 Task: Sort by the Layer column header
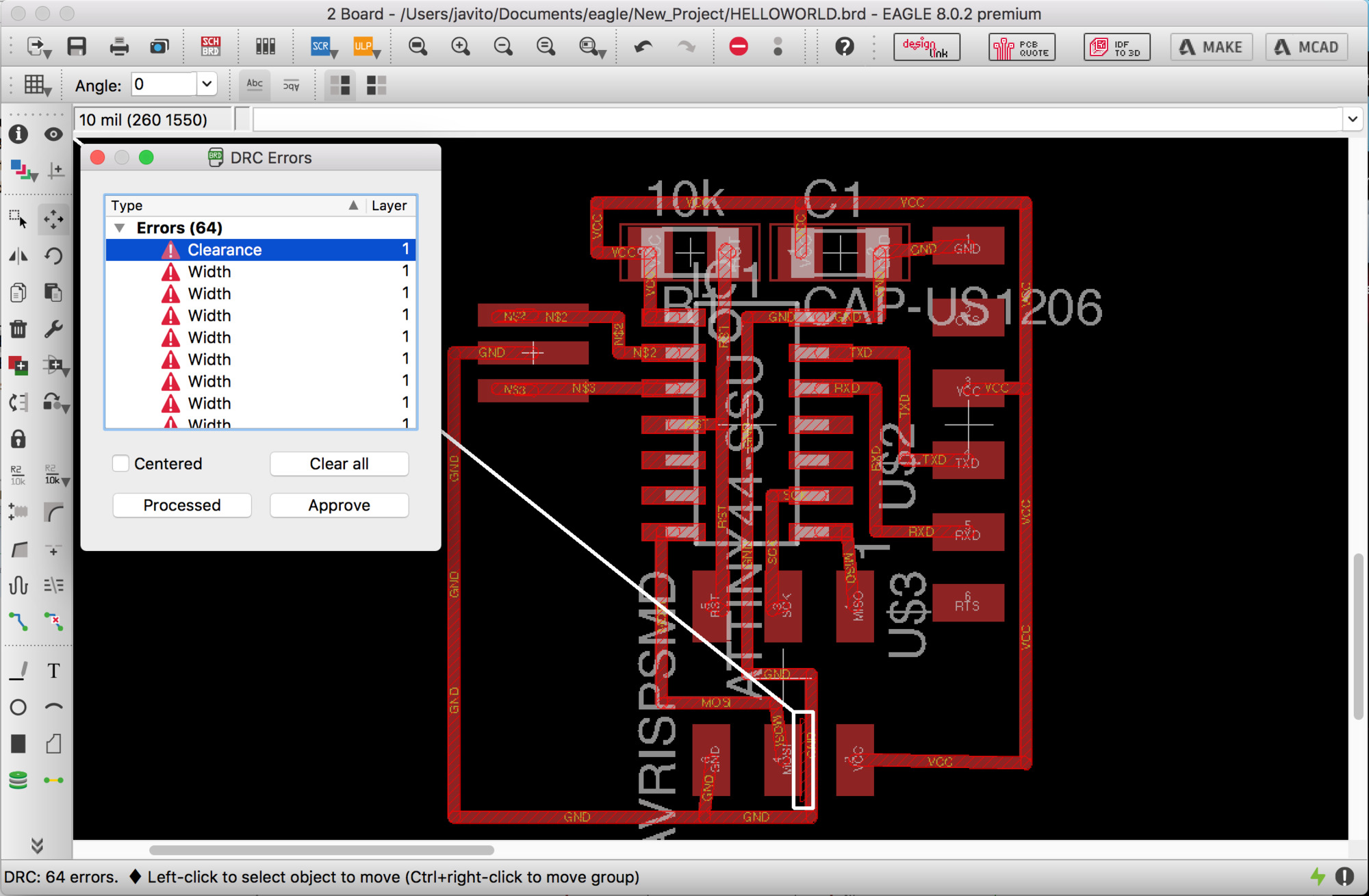click(389, 205)
